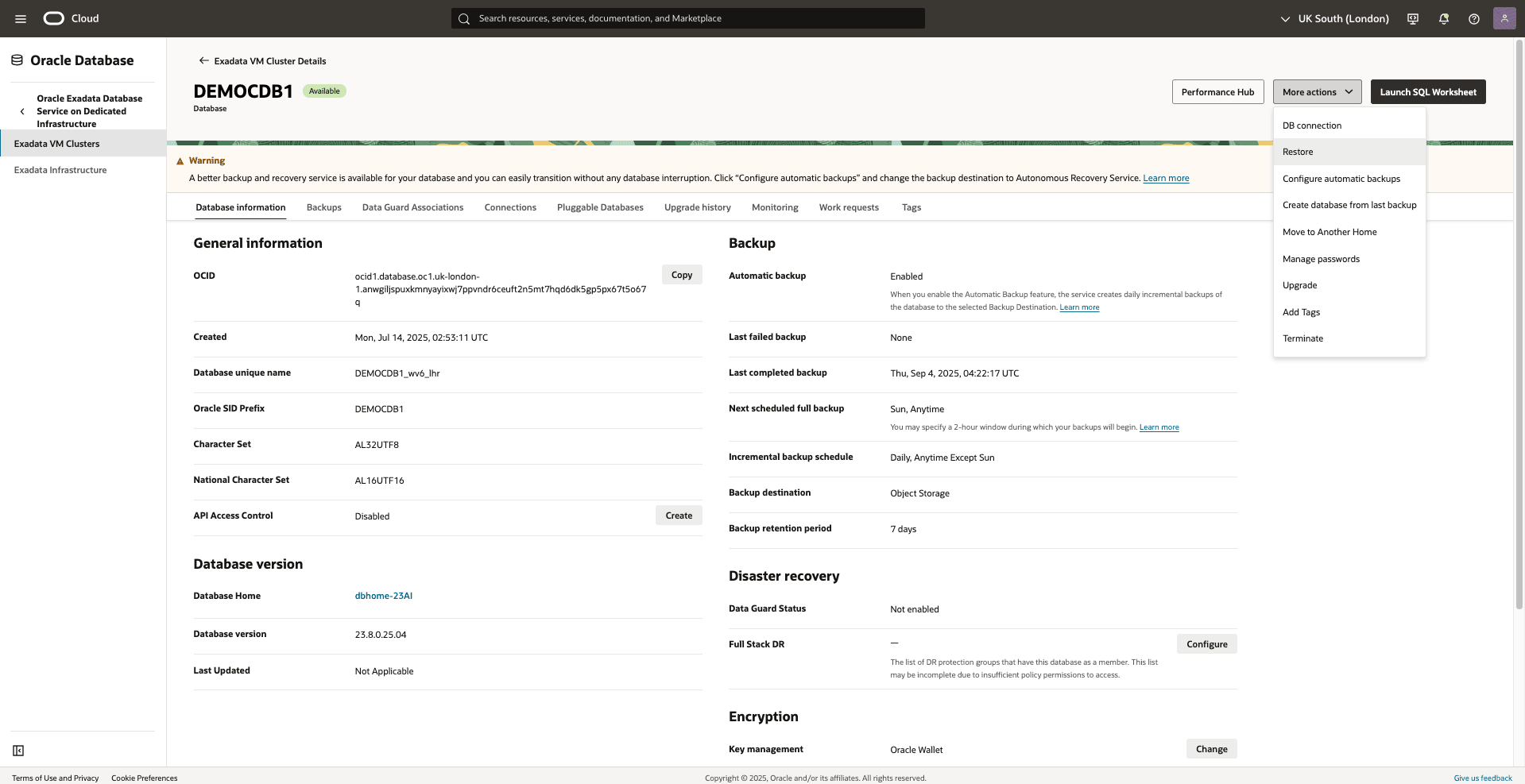The width and height of the screenshot is (1525, 784).
Task: Click the 23.8.0.25.04 database version value
Action: pyautogui.click(x=381, y=635)
